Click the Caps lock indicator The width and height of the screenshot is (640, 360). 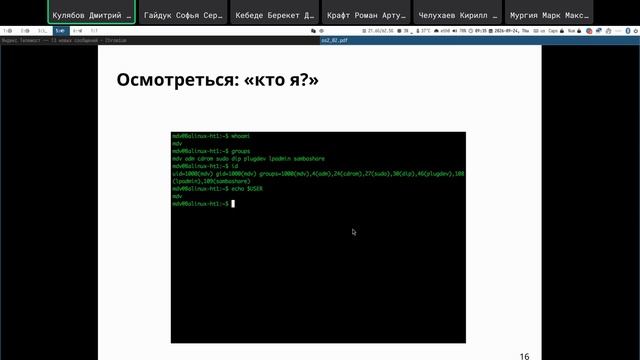click(x=556, y=31)
